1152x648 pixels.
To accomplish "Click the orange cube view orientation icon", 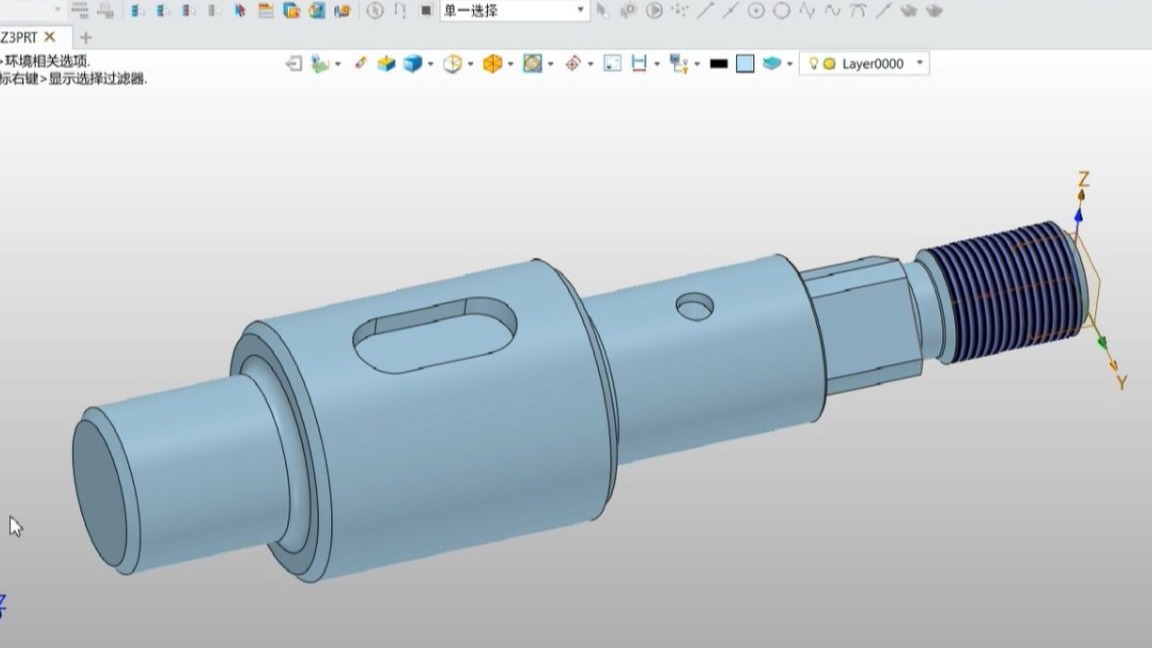I will point(492,64).
